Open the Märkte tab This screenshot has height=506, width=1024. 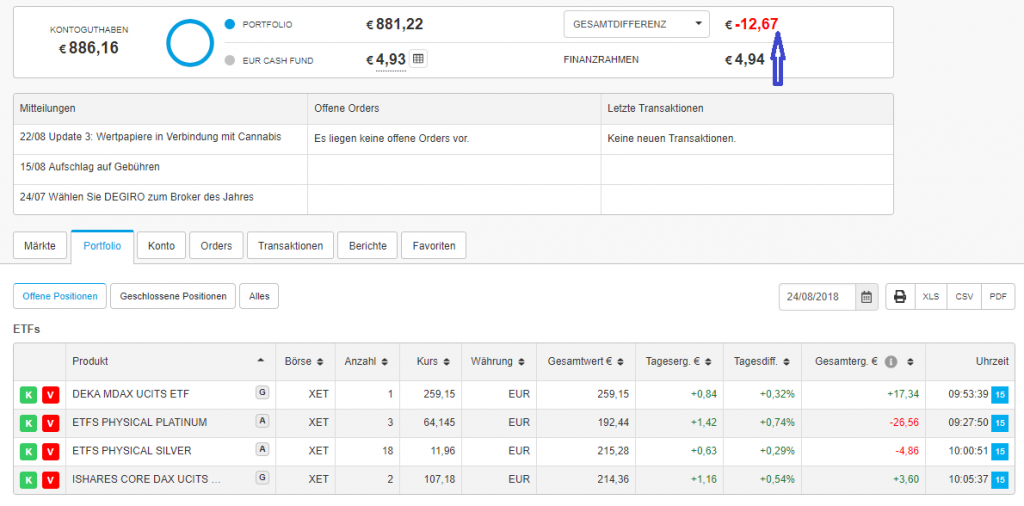click(x=41, y=246)
